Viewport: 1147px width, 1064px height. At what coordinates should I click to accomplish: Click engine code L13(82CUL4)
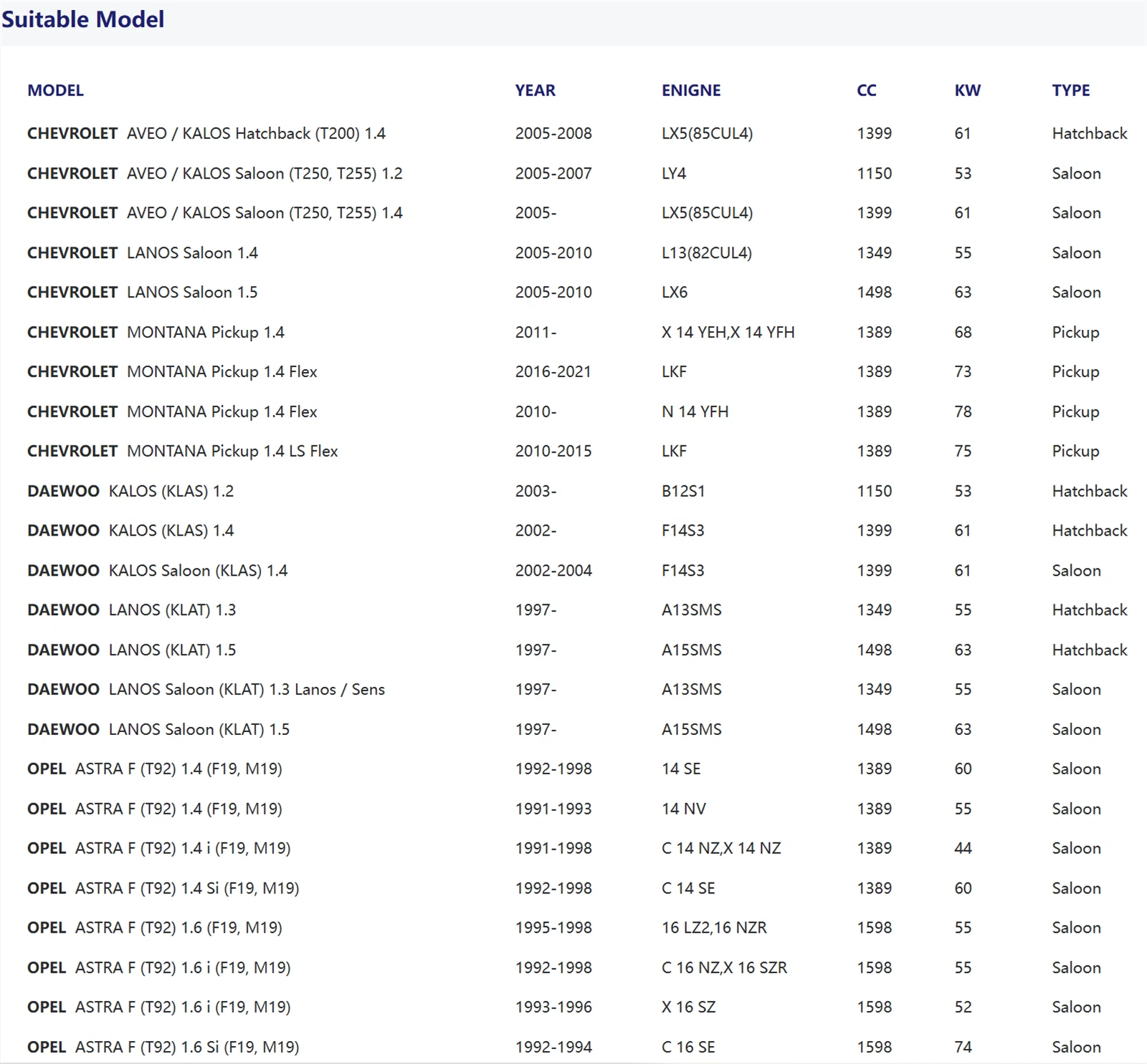coord(707,253)
